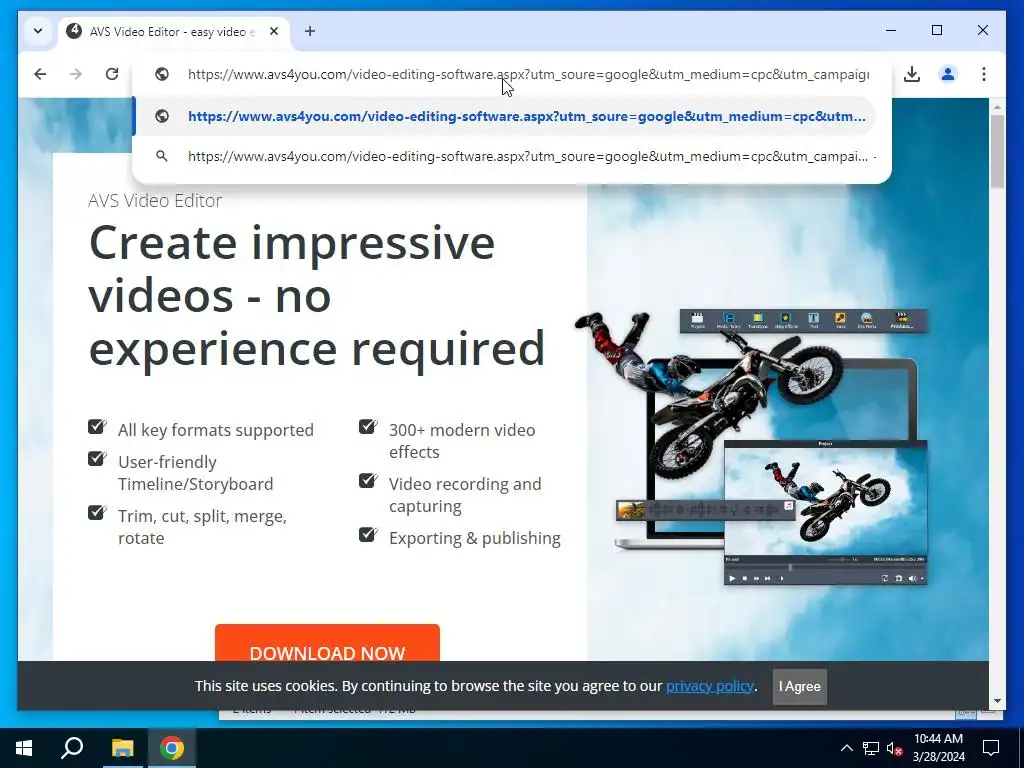1024x768 pixels.
Task: Close the AVS Video Editor tab
Action: [x=274, y=31]
